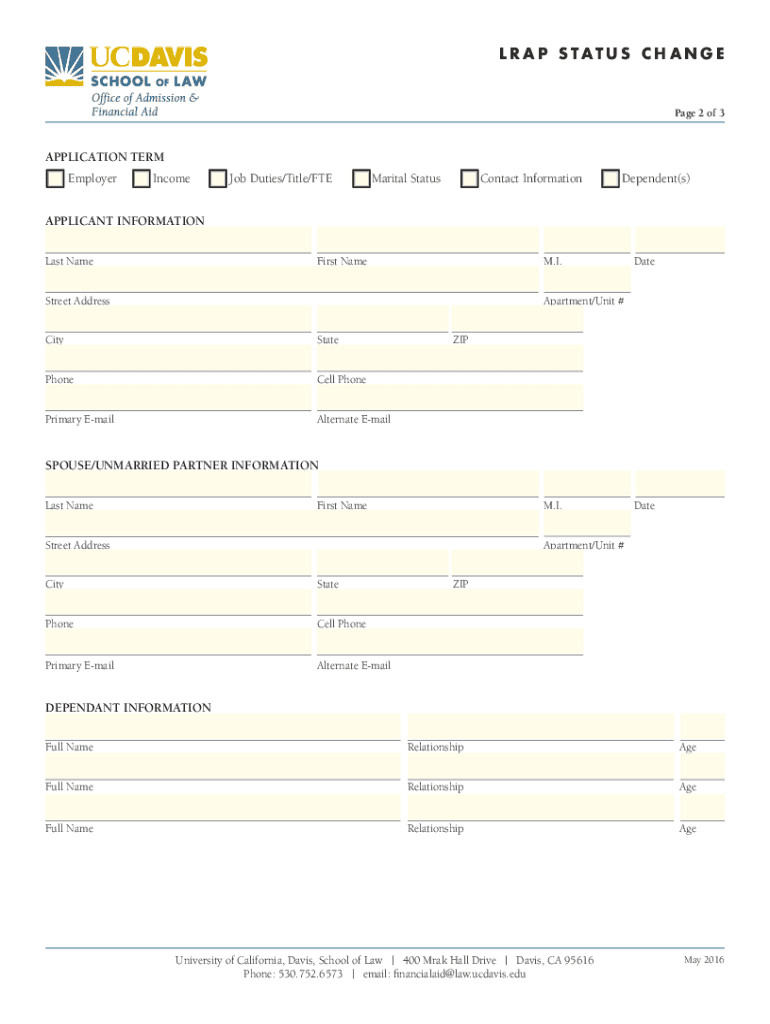Select spouse City input field

177,563
